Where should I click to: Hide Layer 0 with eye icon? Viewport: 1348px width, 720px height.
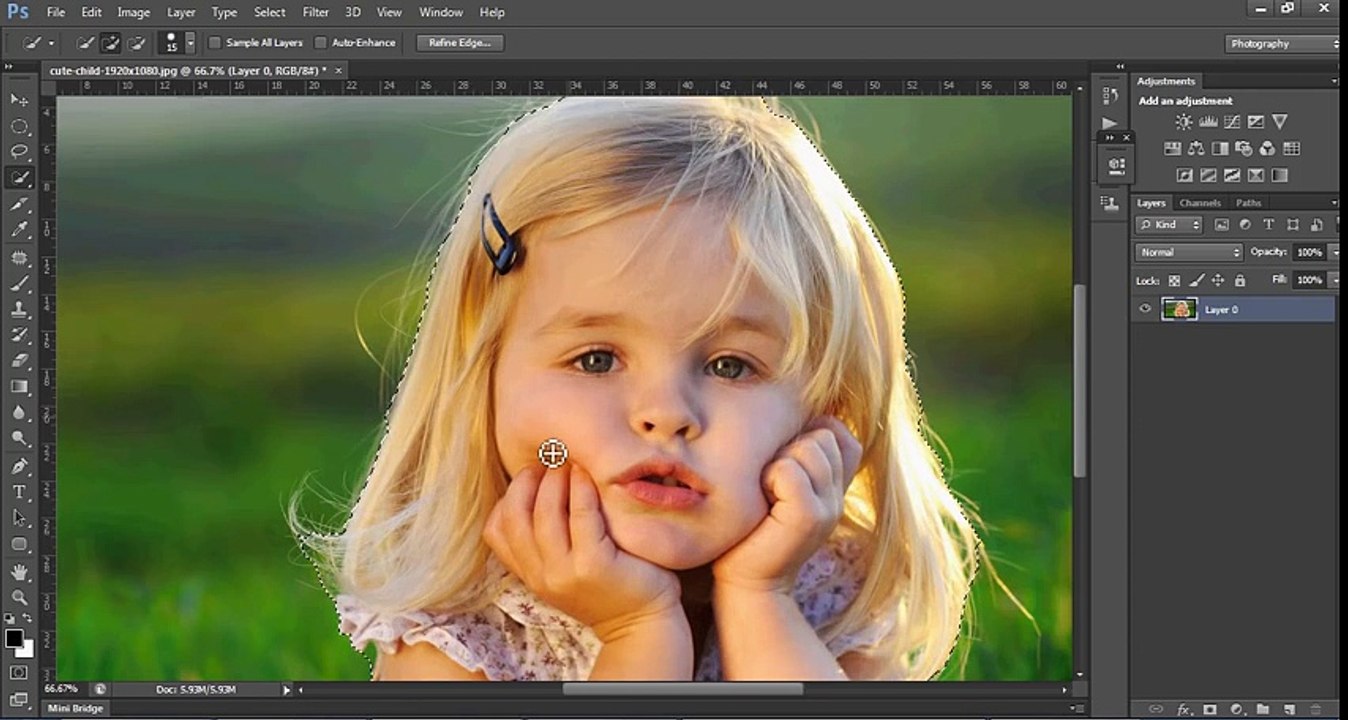point(1146,309)
